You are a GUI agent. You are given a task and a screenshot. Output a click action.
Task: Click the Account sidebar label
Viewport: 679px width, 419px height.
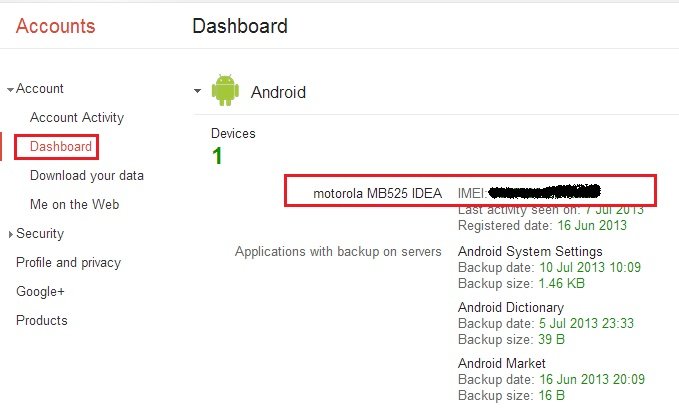point(39,89)
